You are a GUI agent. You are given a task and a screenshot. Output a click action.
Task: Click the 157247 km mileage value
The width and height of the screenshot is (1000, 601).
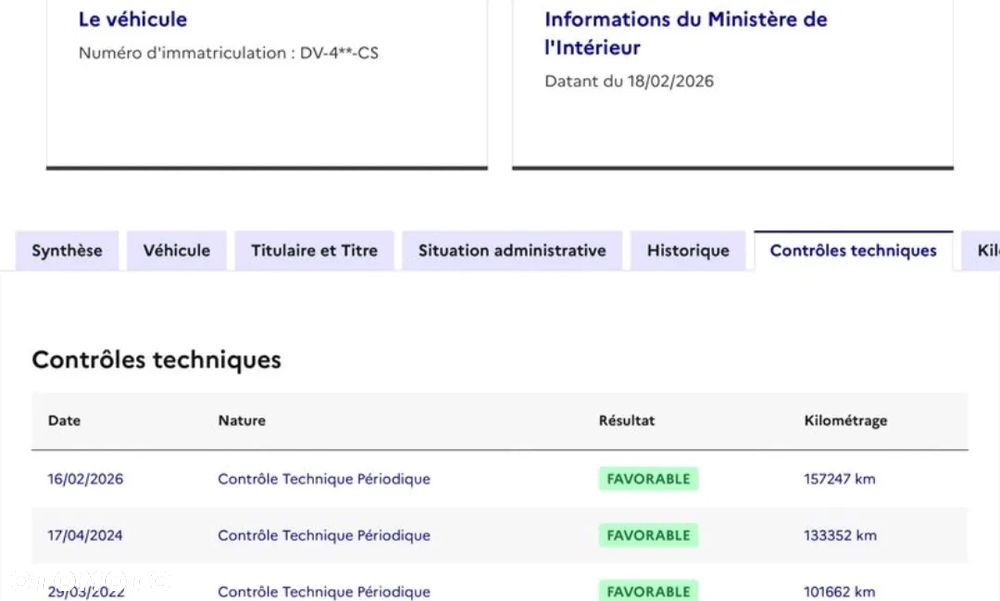pyautogui.click(x=839, y=479)
